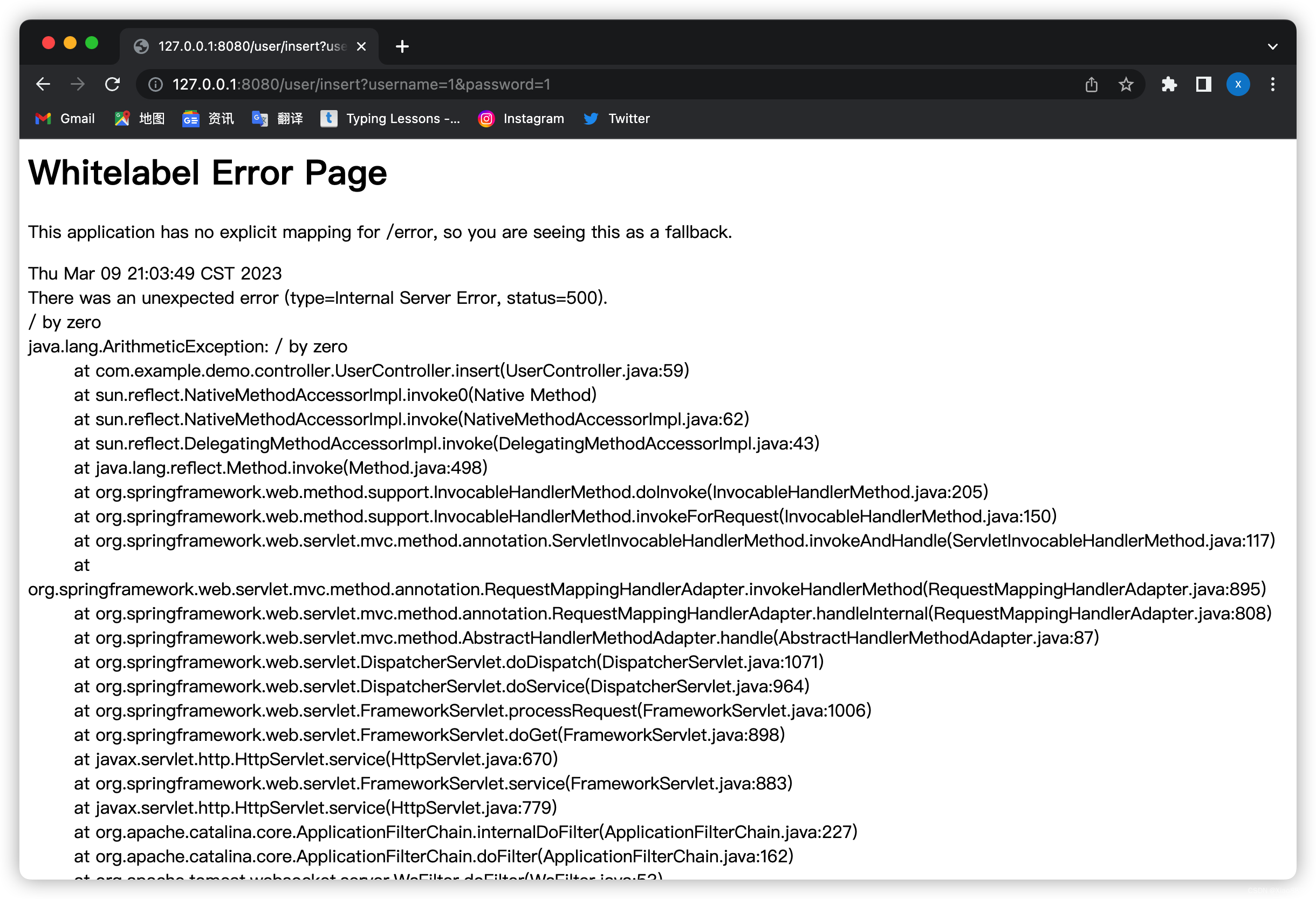Click the address bar URL field
Screen dimensions: 1316x899
(x=566, y=84)
